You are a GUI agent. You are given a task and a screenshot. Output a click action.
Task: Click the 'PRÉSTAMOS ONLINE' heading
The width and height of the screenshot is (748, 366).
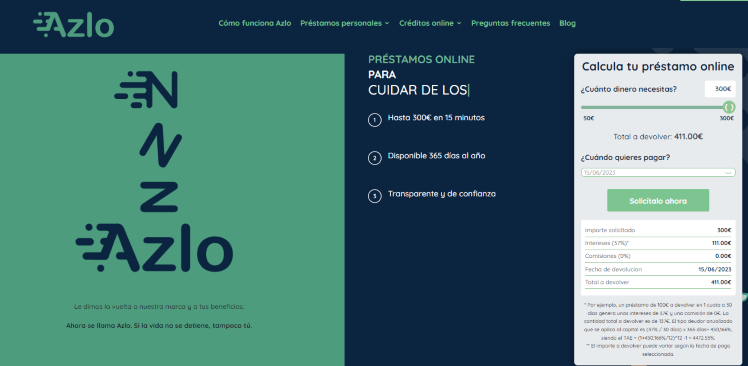[x=421, y=60]
